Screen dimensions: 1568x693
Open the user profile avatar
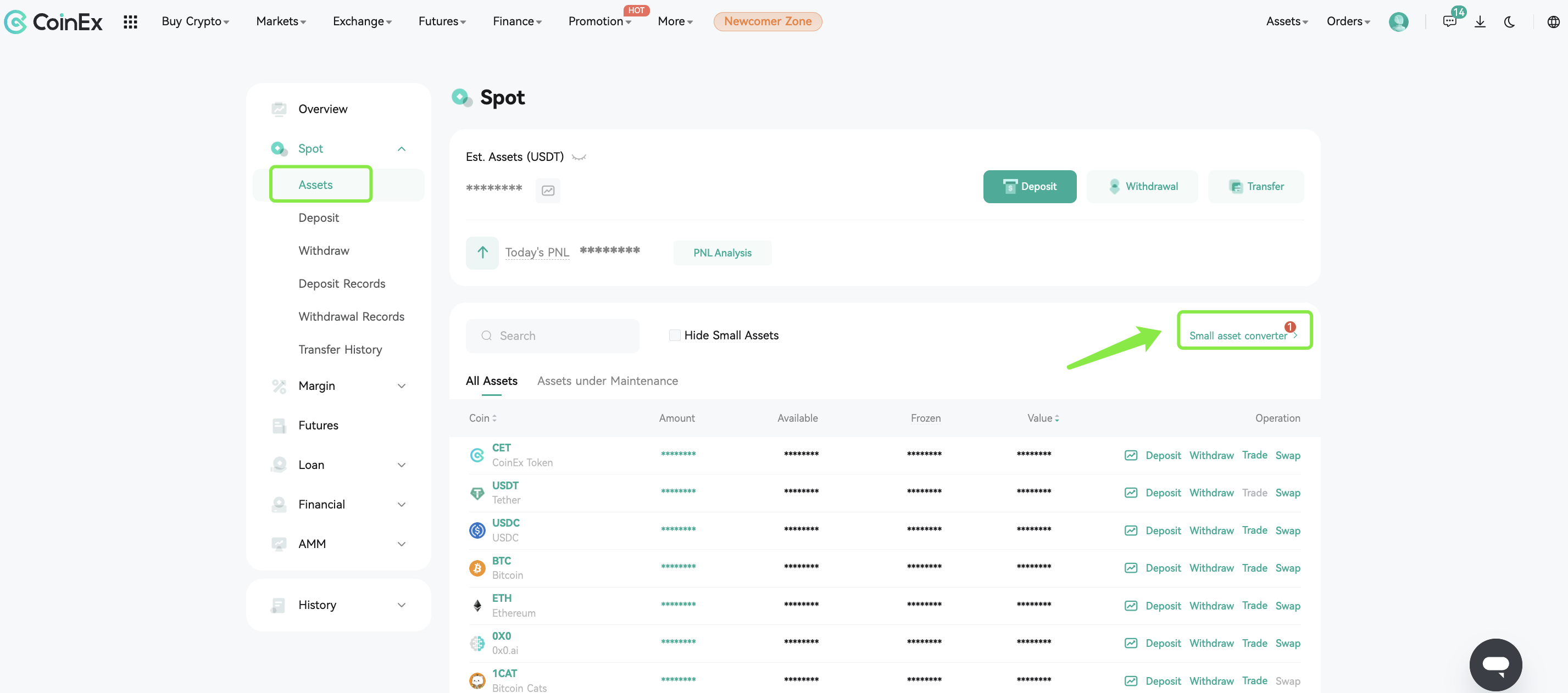1398,22
